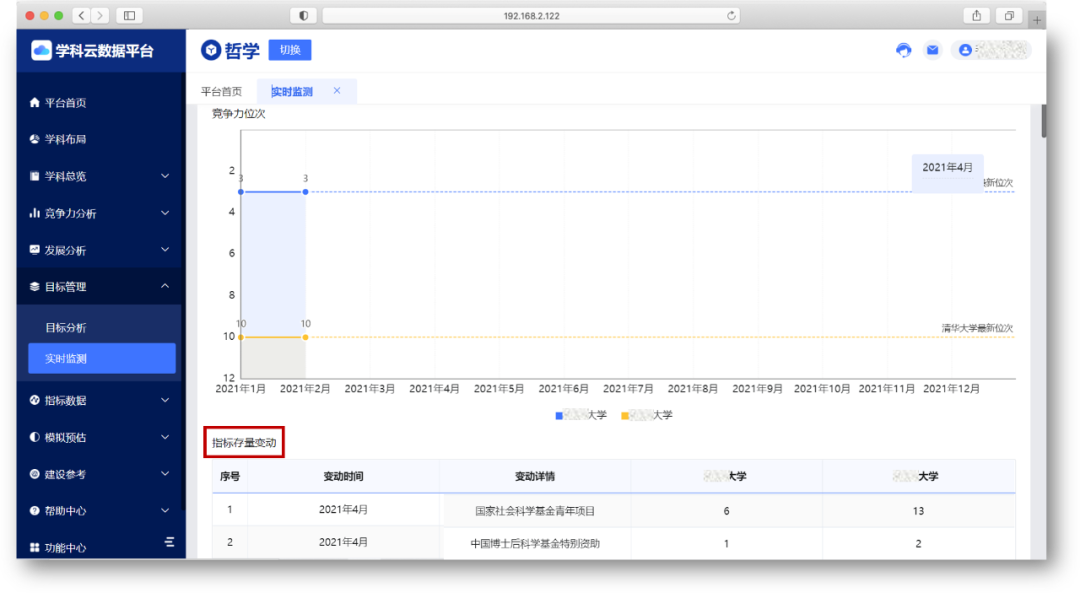Screen dimensions: 1080x593
Task: Open the customer service headset icon
Action: (904, 50)
